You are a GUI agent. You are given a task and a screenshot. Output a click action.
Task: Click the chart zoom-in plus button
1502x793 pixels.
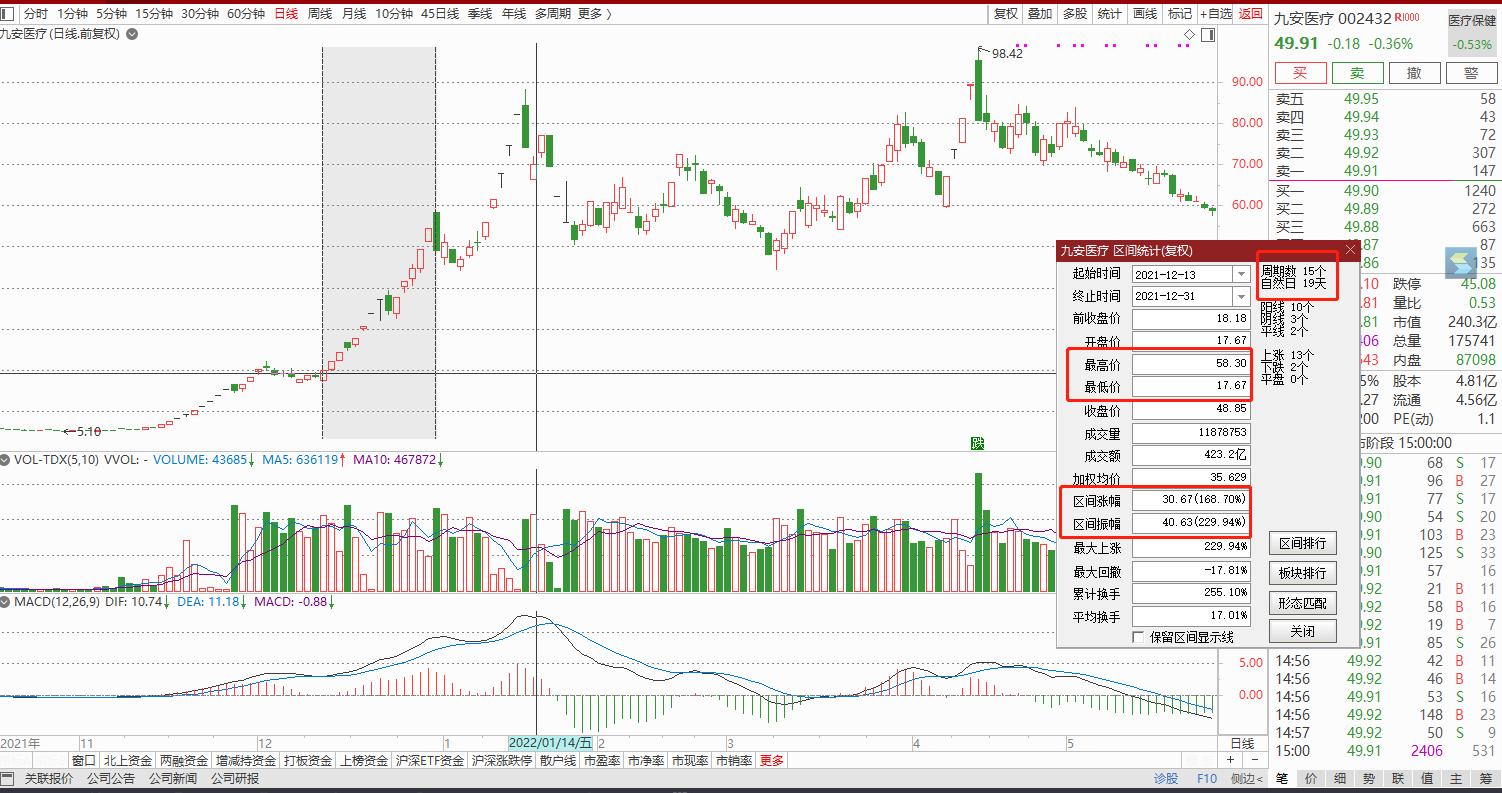(x=1231, y=761)
